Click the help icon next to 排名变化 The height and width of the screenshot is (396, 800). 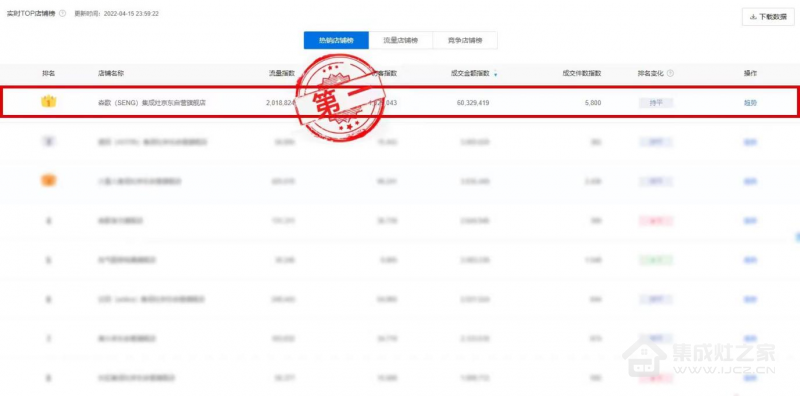click(670, 73)
